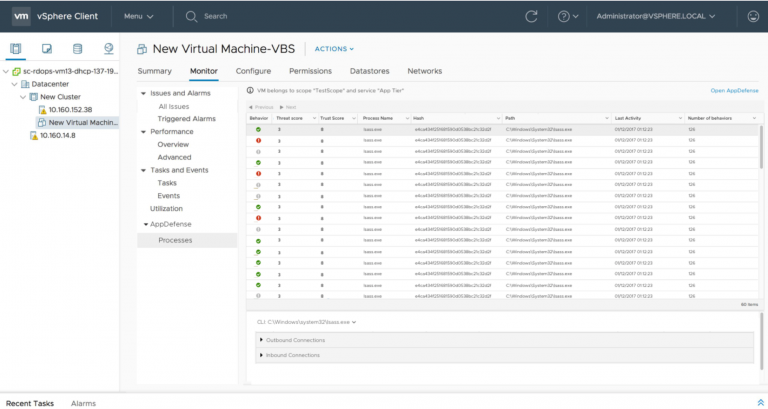
Task: Click the New Cluster icon
Action: 34,97
